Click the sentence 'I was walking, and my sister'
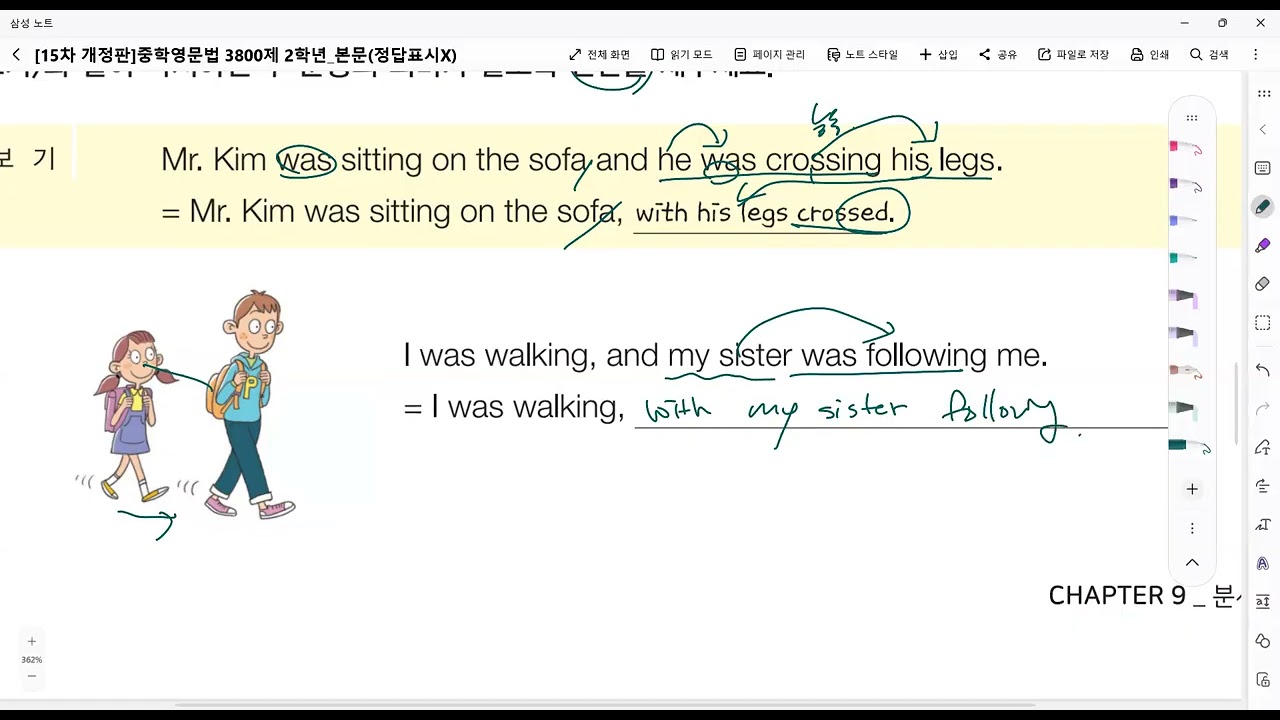The image size is (1280, 720). point(725,355)
